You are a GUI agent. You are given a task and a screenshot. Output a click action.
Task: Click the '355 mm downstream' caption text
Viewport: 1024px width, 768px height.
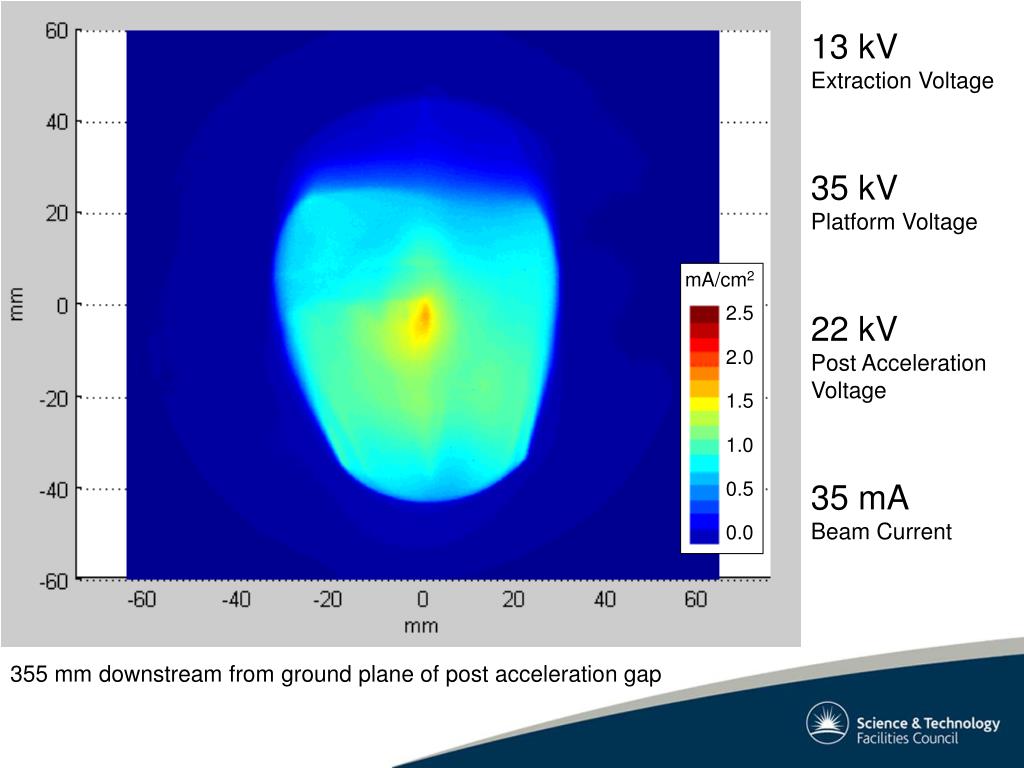336,674
